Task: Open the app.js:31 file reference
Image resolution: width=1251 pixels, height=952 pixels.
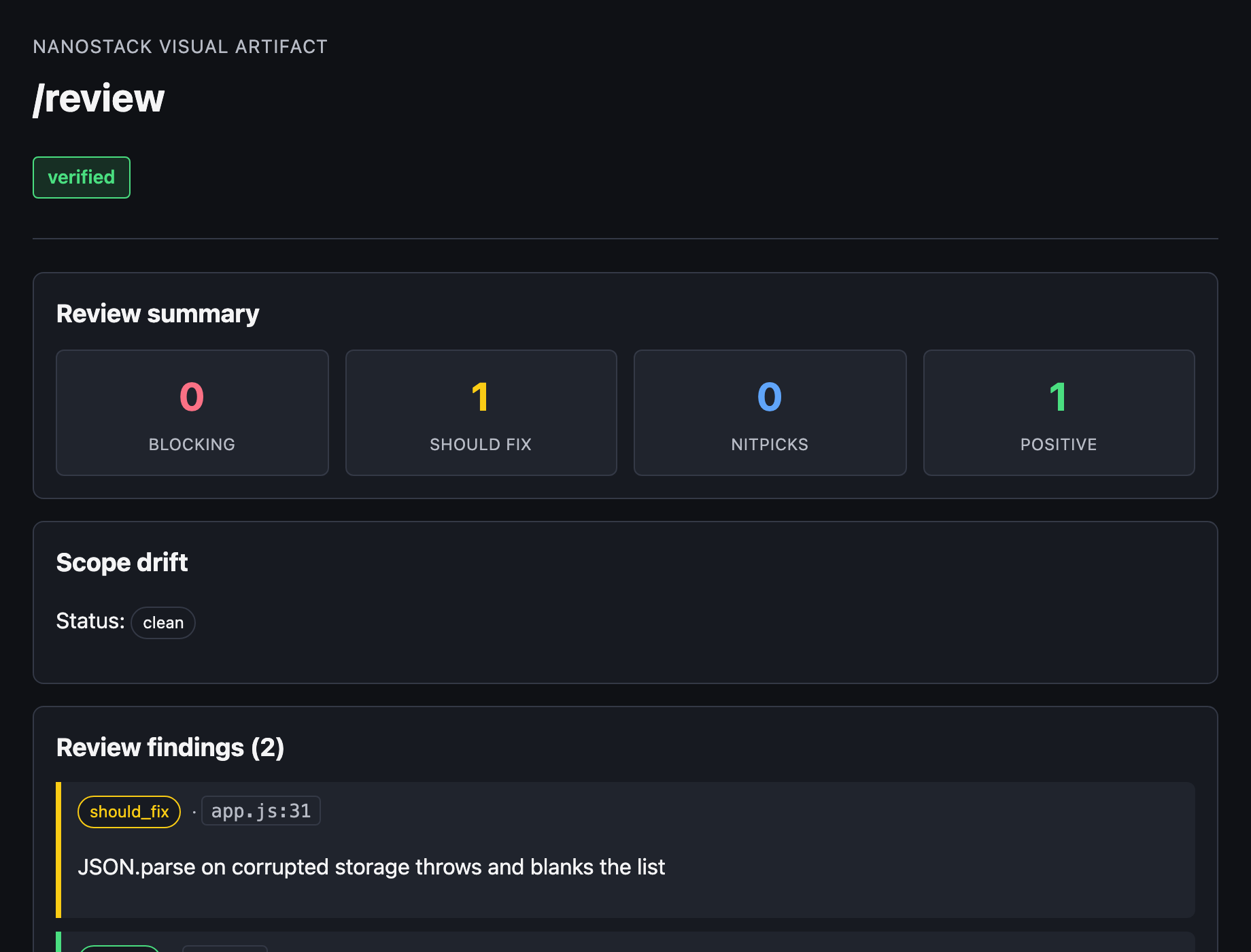Action: [261, 811]
